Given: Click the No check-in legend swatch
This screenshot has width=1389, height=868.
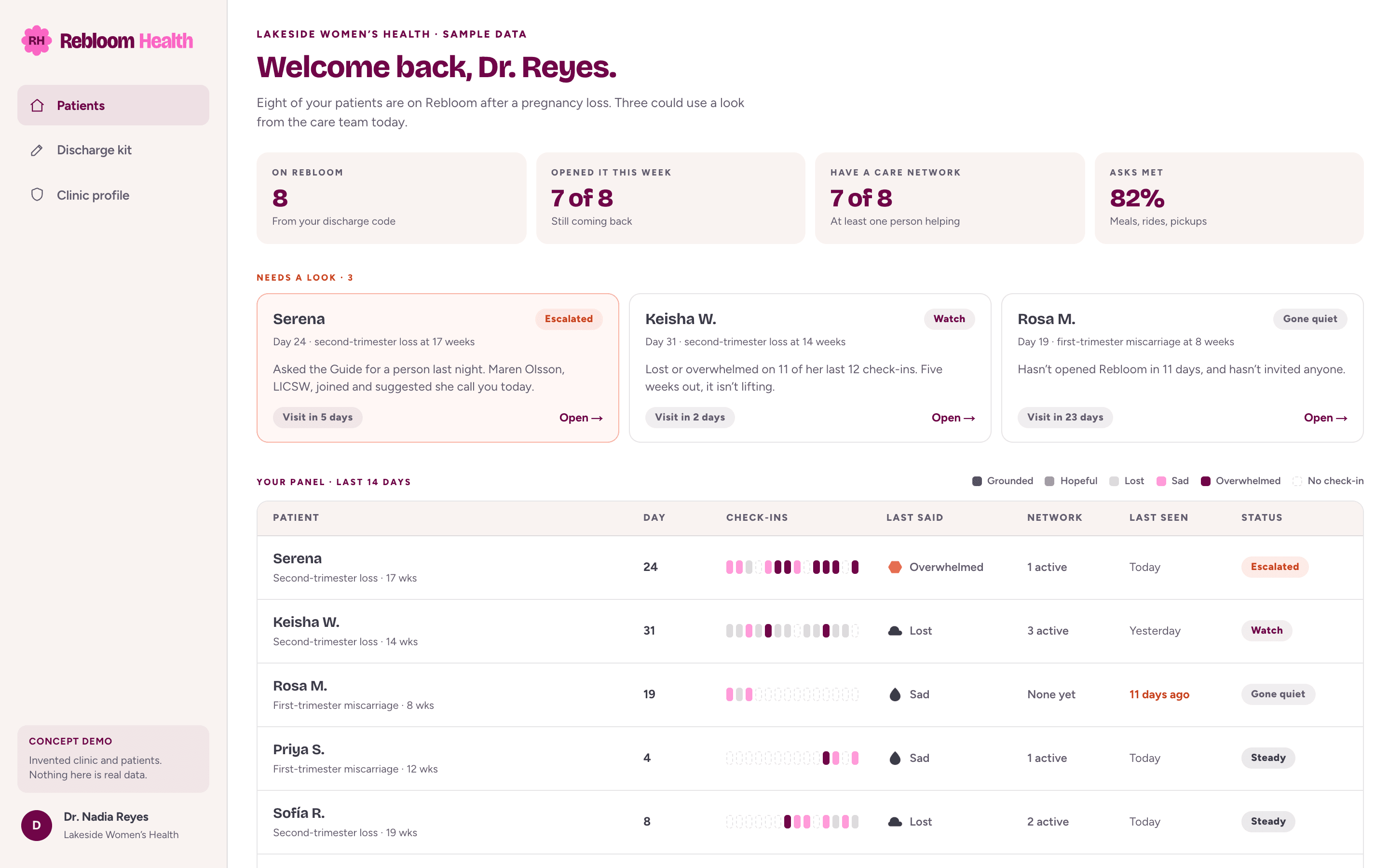Looking at the screenshot, I should click(1297, 481).
